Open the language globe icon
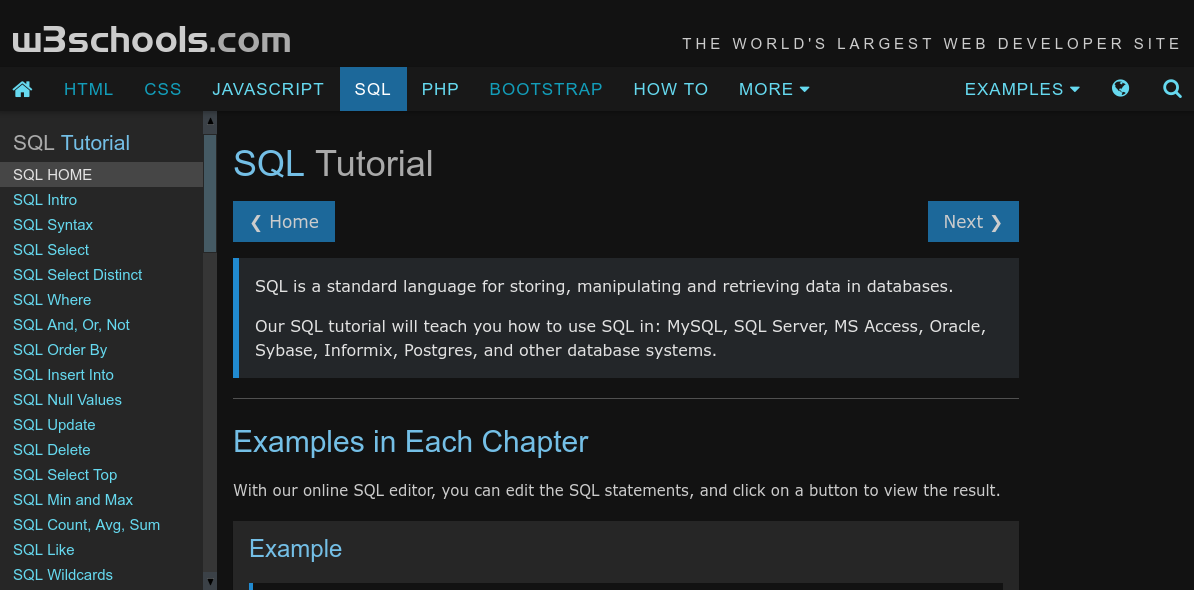The image size is (1194, 590). pos(1120,89)
